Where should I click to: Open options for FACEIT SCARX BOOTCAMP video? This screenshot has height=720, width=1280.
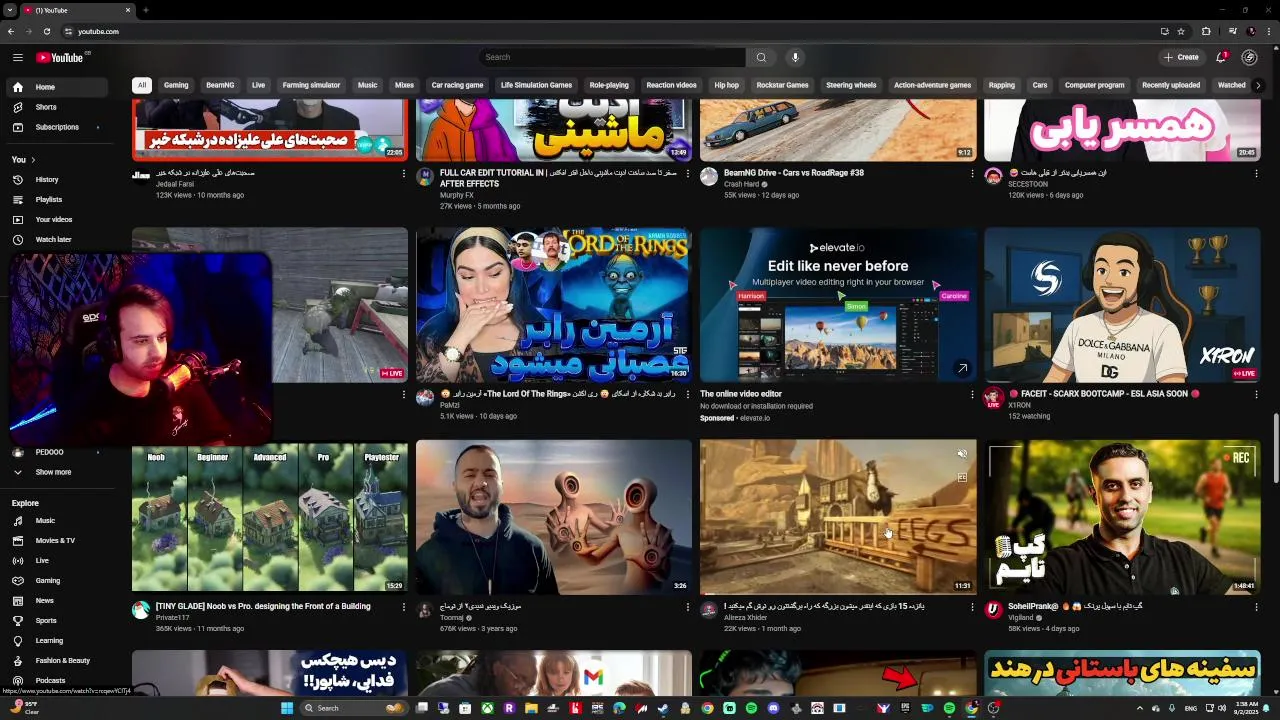(1256, 394)
